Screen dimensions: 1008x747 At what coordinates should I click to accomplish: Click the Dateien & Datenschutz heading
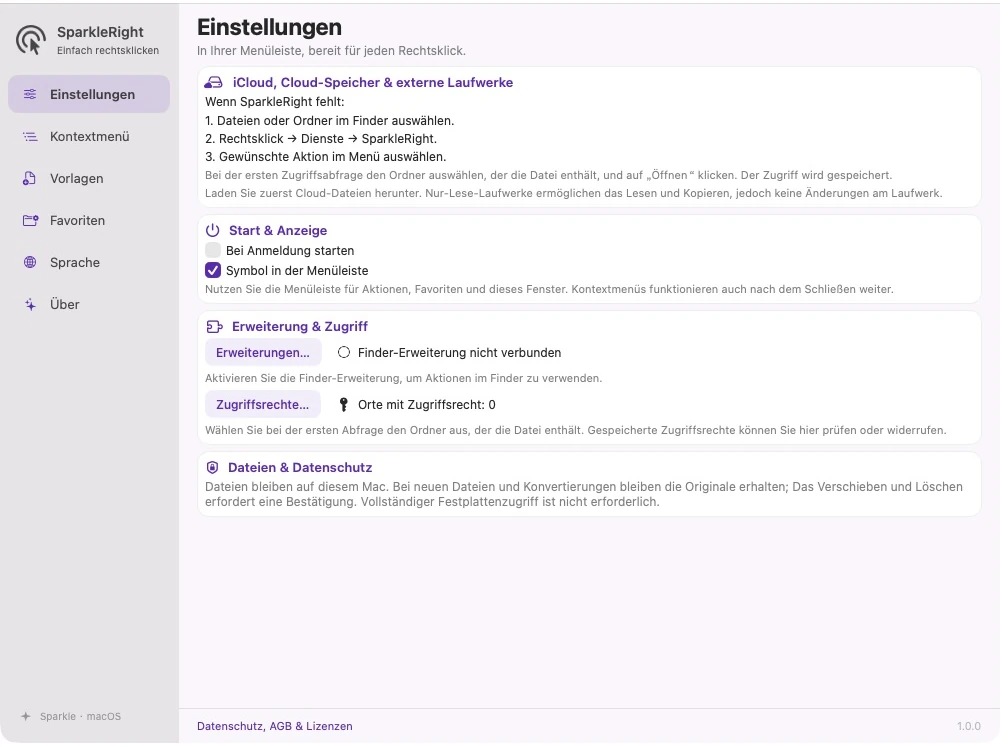[x=300, y=467]
